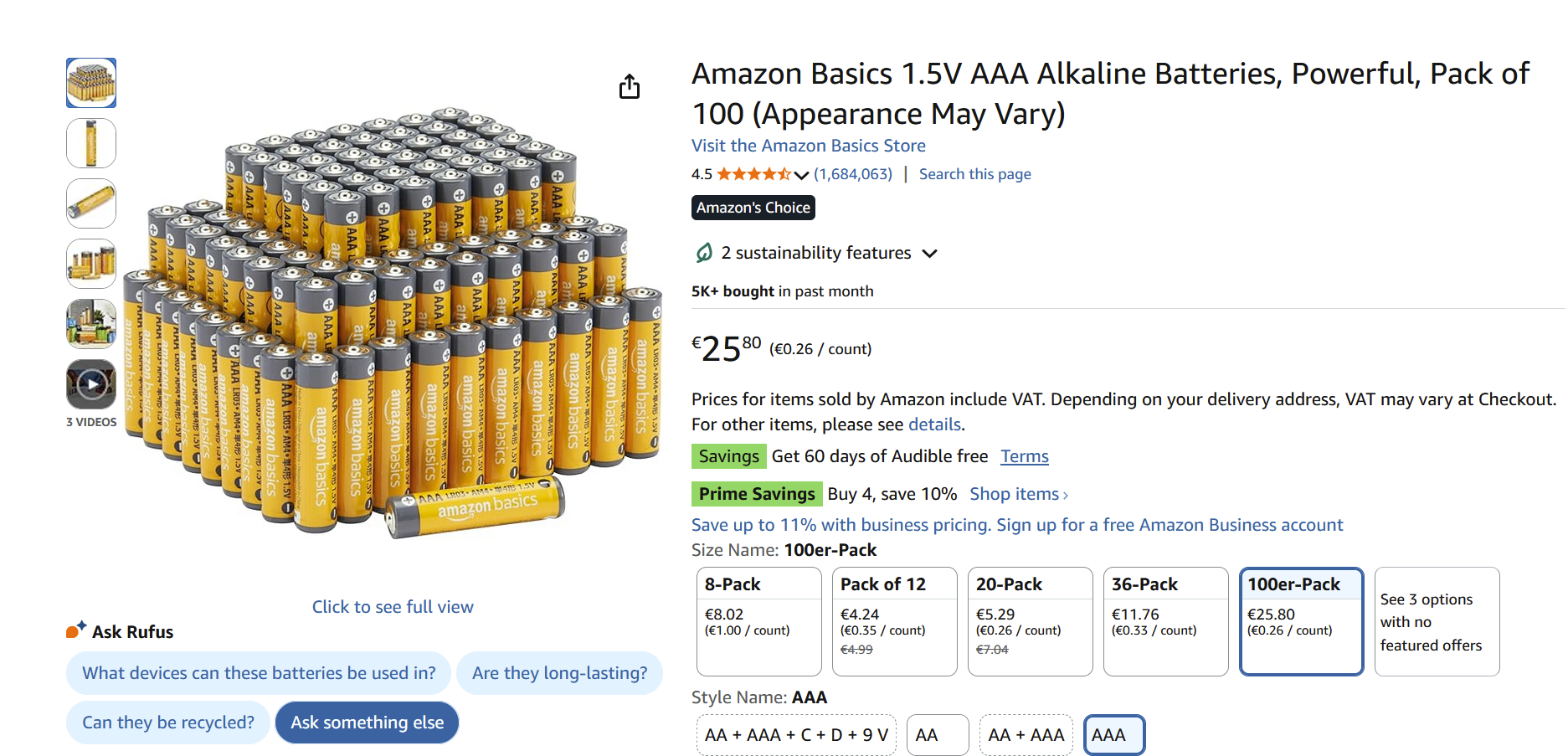Select the diagonal battery thumbnail

click(91, 203)
